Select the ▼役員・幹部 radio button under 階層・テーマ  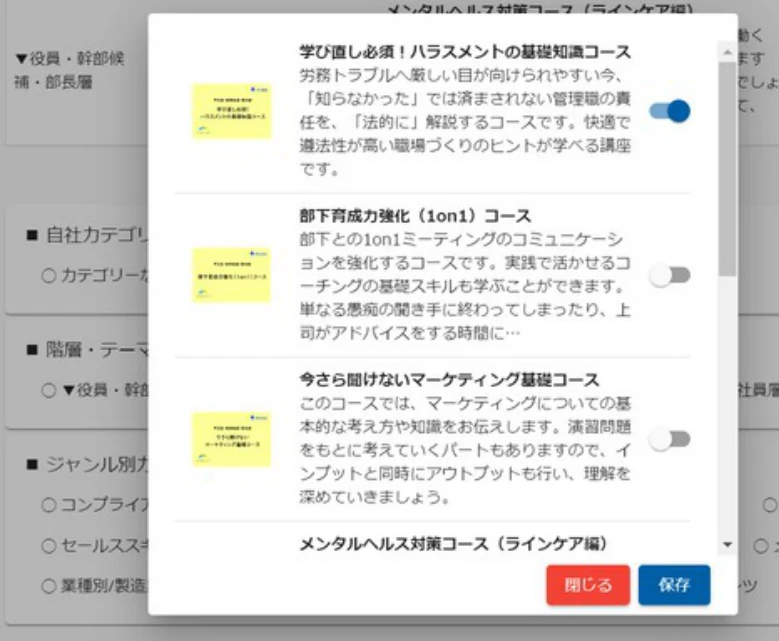pos(49,390)
